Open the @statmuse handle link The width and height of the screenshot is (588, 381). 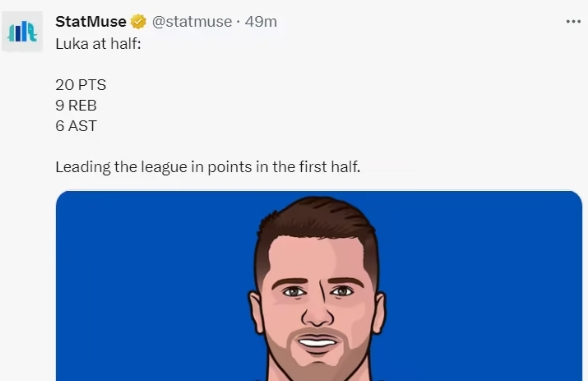192,22
